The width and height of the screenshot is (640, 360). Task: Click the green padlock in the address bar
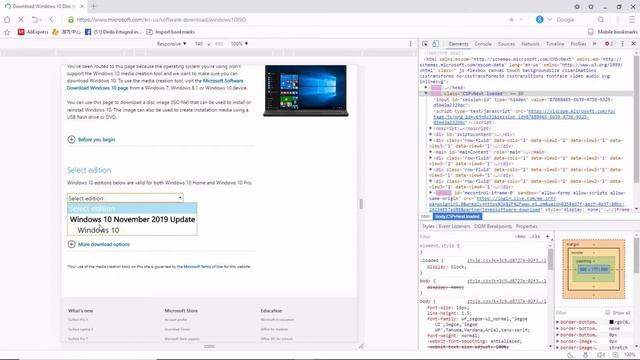[x=71, y=20]
